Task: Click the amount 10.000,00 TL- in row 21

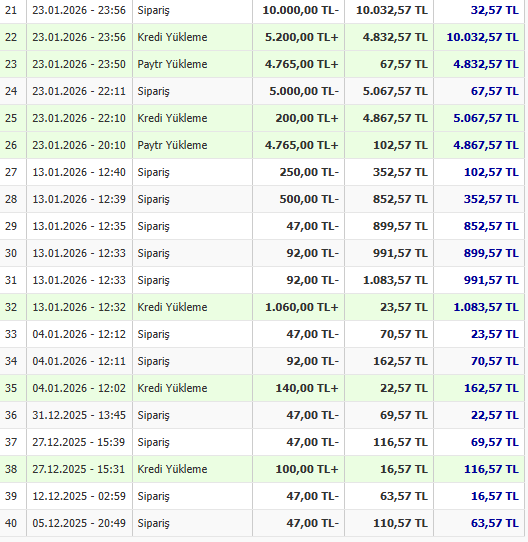Action: (300, 10)
